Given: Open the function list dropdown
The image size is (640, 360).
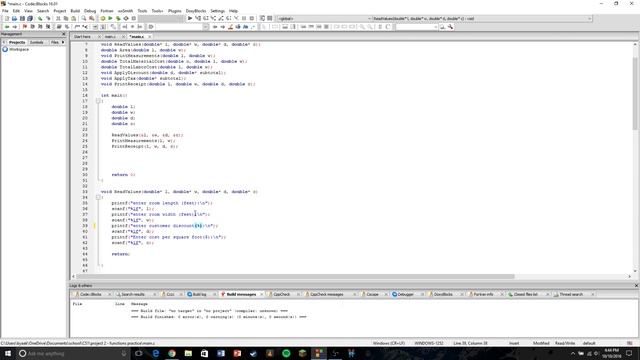Looking at the screenshot, I should pyautogui.click(x=589, y=19).
